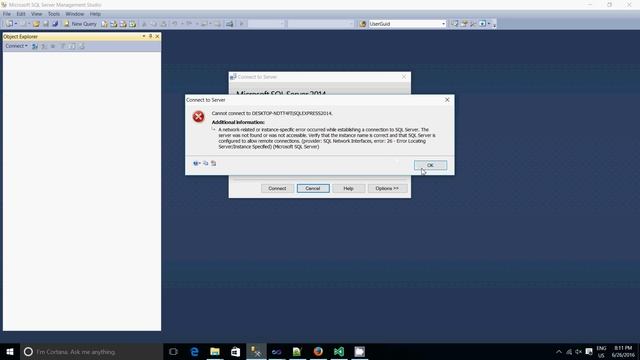Open the Edit menu
This screenshot has height=360, width=640.
[21, 14]
